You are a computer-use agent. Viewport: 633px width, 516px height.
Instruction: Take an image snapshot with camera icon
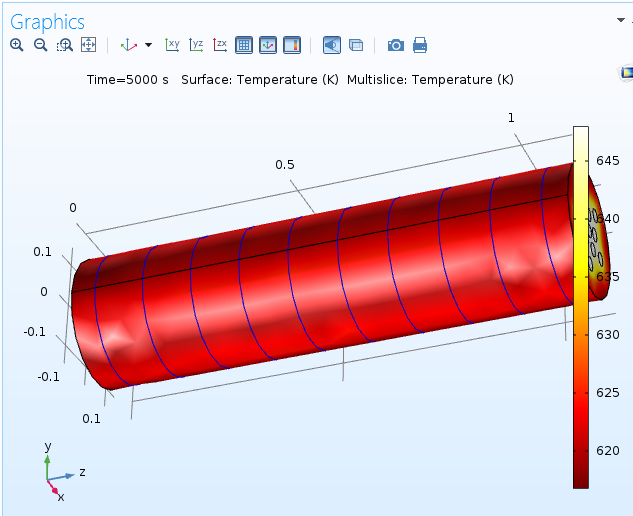(396, 45)
